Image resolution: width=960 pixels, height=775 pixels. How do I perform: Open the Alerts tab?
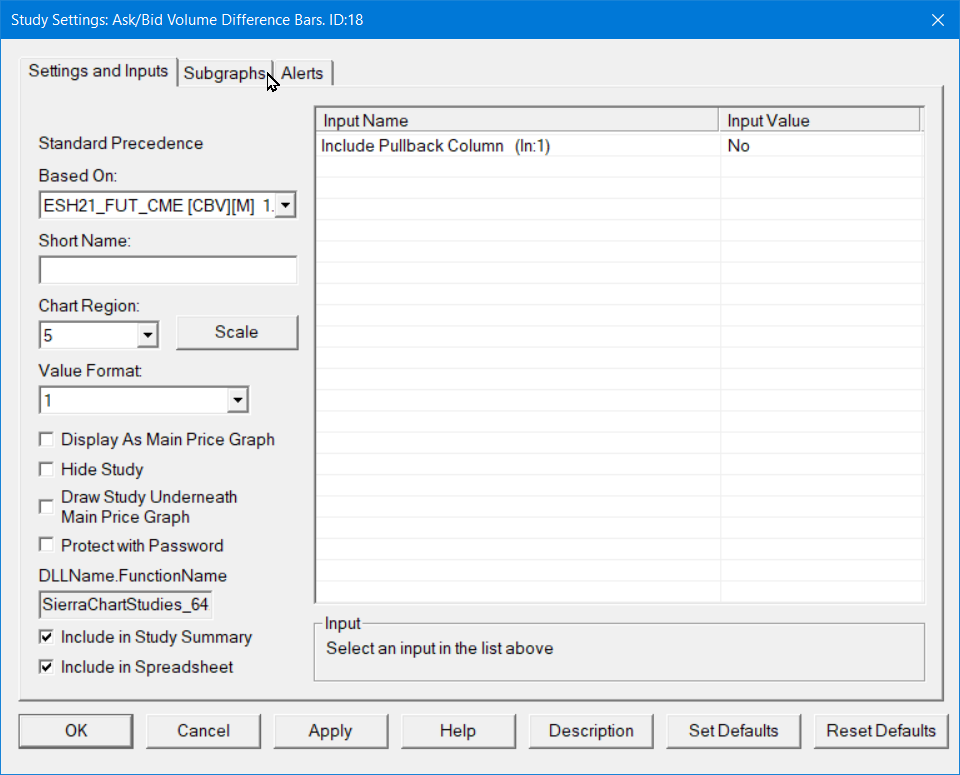coord(302,73)
